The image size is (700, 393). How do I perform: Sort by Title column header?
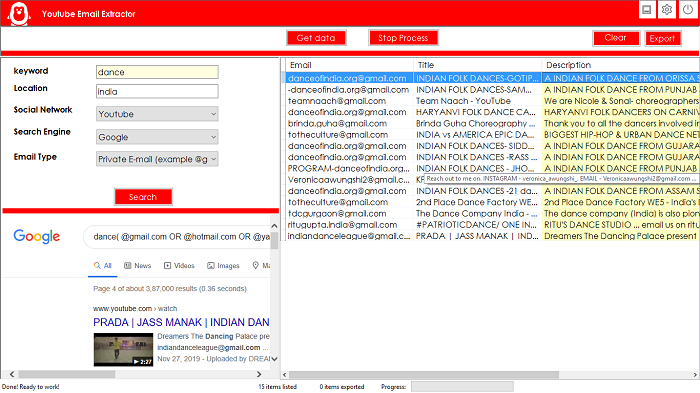point(477,65)
